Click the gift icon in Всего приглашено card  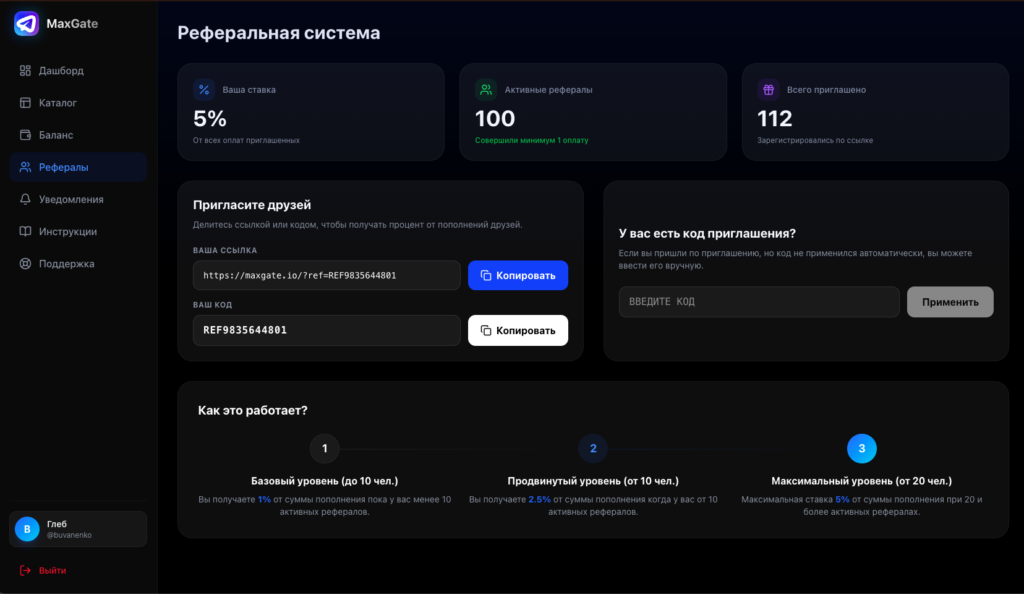768,89
